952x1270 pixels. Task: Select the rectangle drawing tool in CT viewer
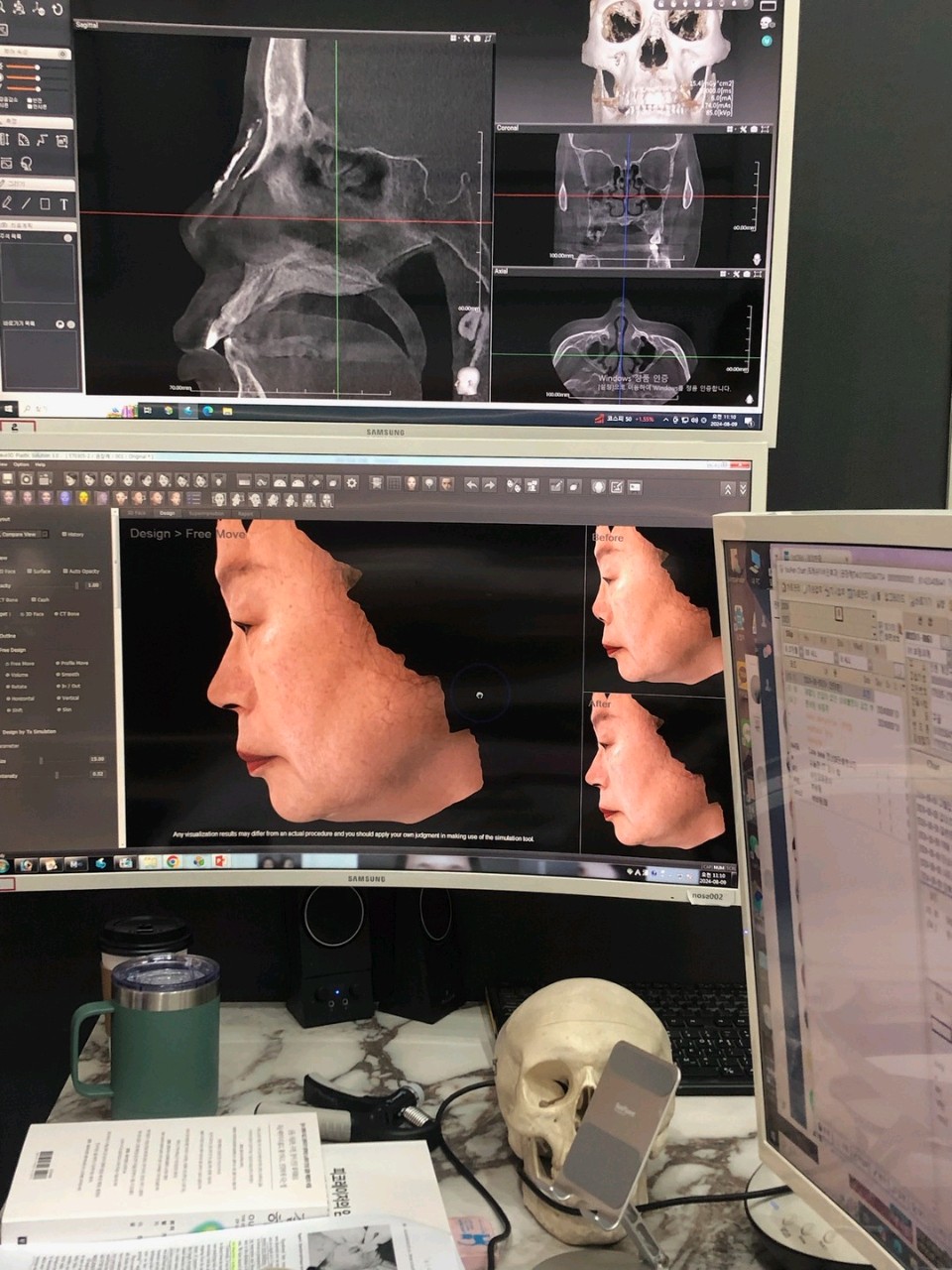pos(46,204)
